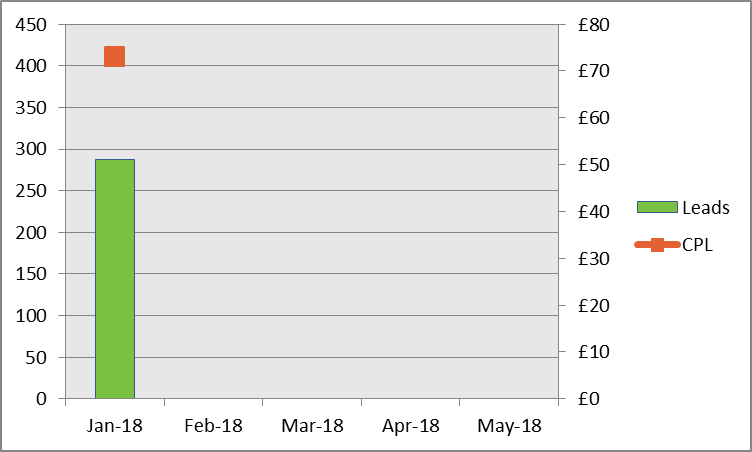
Task: Select the Leads legend text
Action: tap(705, 208)
